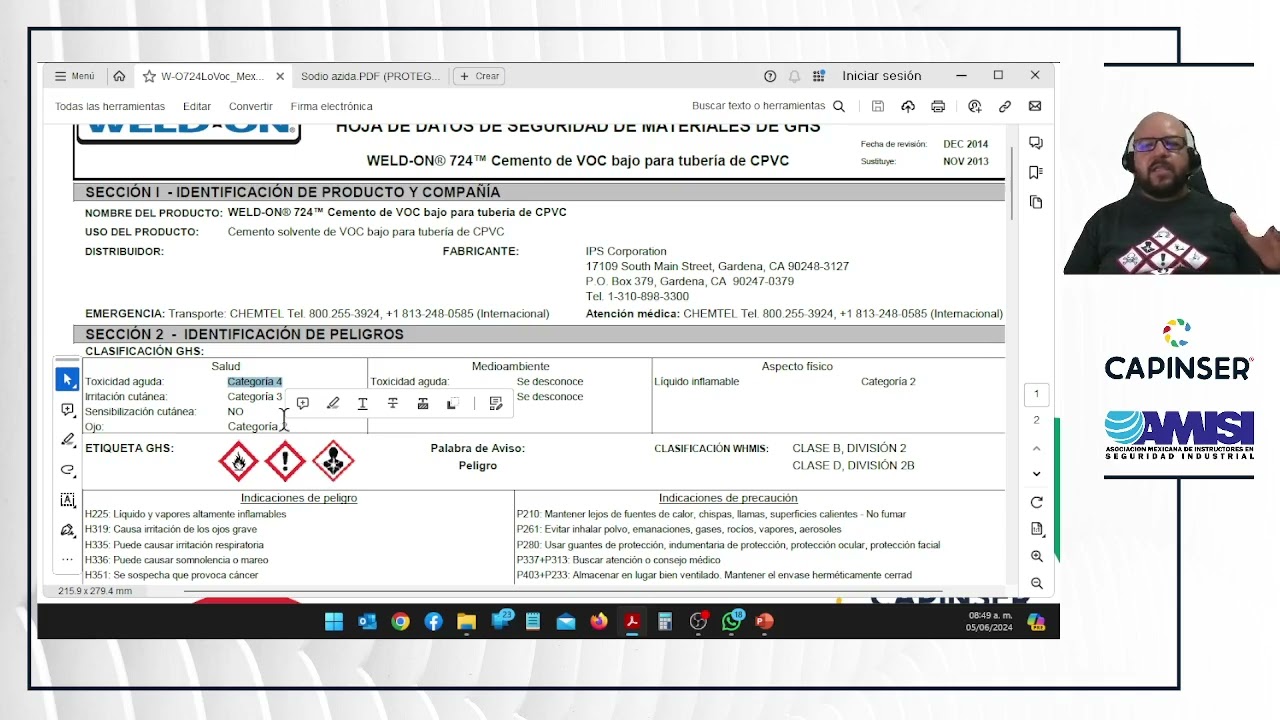The width and height of the screenshot is (1280, 720).
Task: Close the W-O724LoVoc tab
Action: click(x=280, y=76)
